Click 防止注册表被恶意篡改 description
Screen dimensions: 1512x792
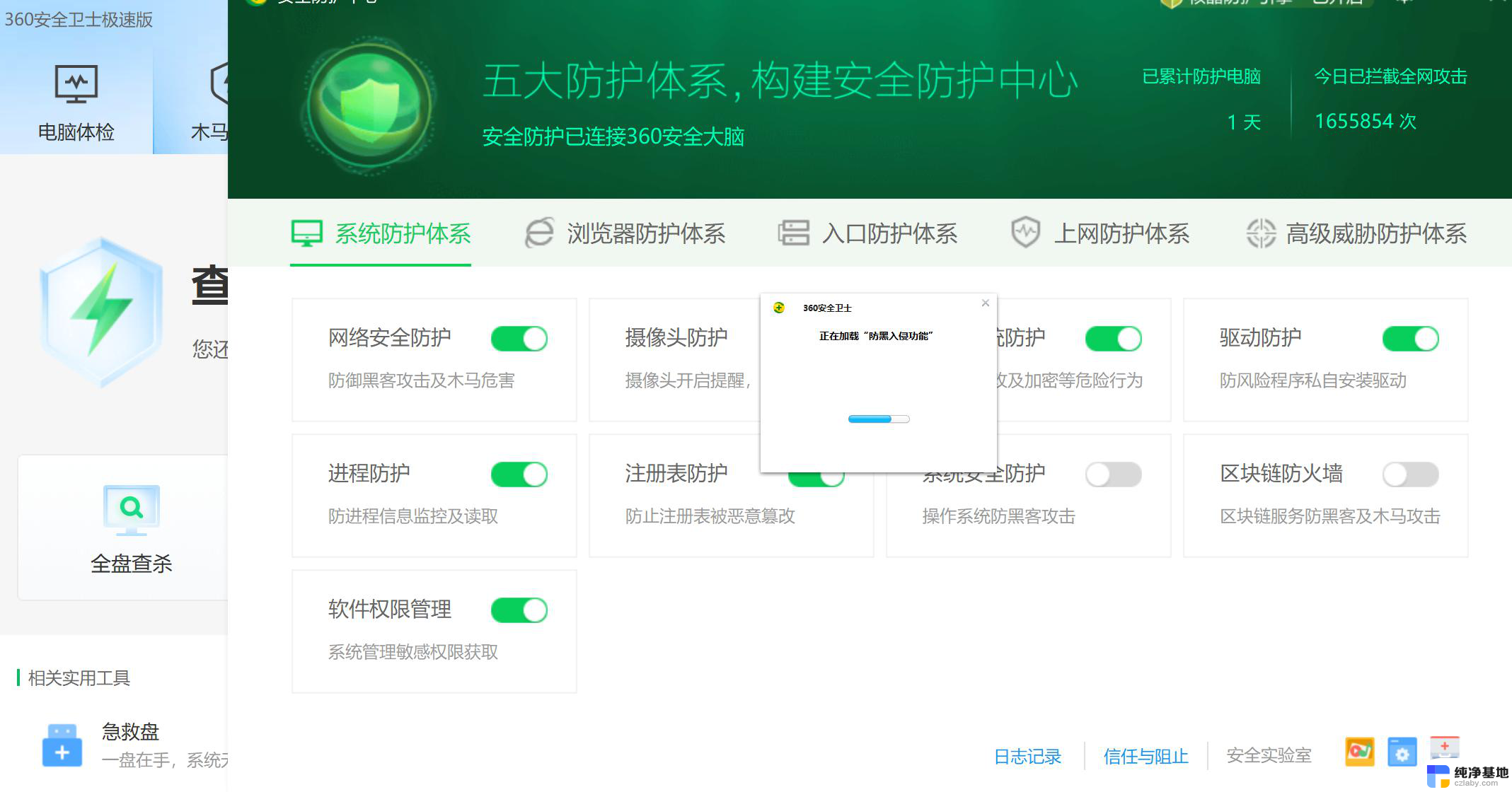click(710, 516)
